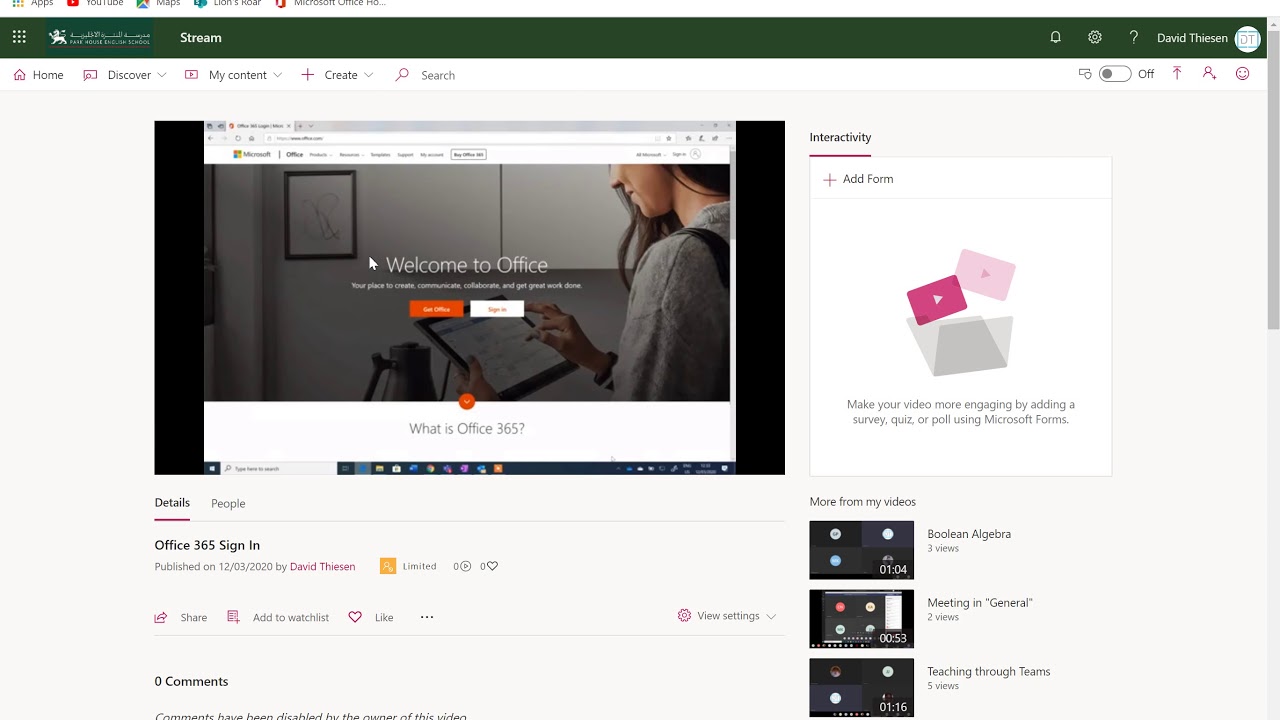The image size is (1280, 720).
Task: Click the Published on 12/03/2020 text
Action: coord(213,566)
